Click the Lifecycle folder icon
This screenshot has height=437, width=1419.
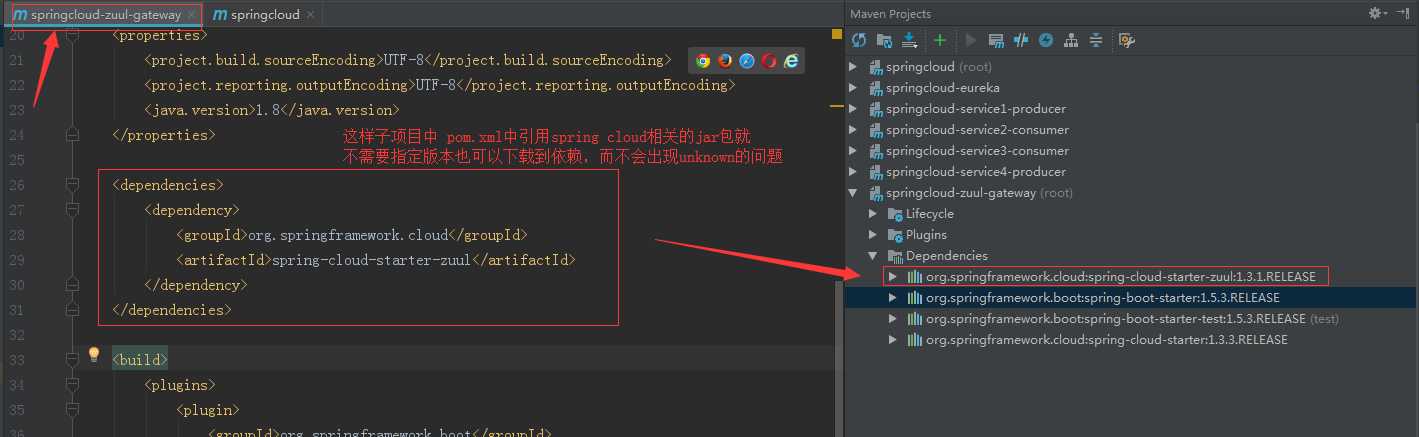894,214
